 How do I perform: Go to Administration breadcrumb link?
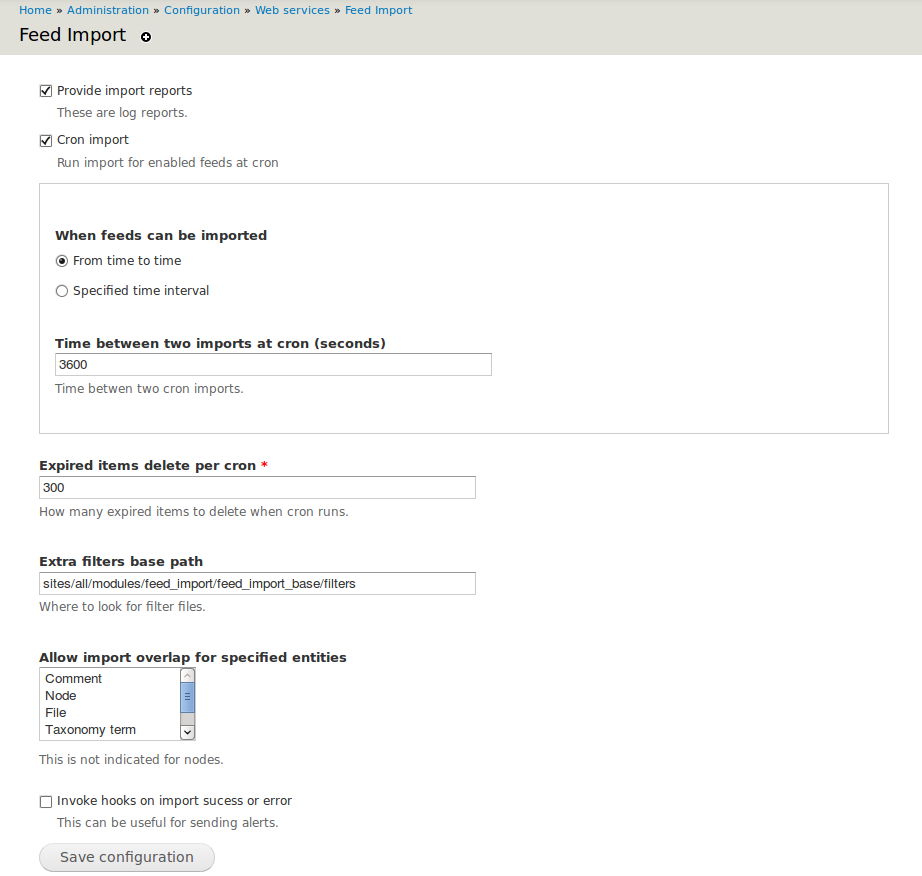click(108, 10)
